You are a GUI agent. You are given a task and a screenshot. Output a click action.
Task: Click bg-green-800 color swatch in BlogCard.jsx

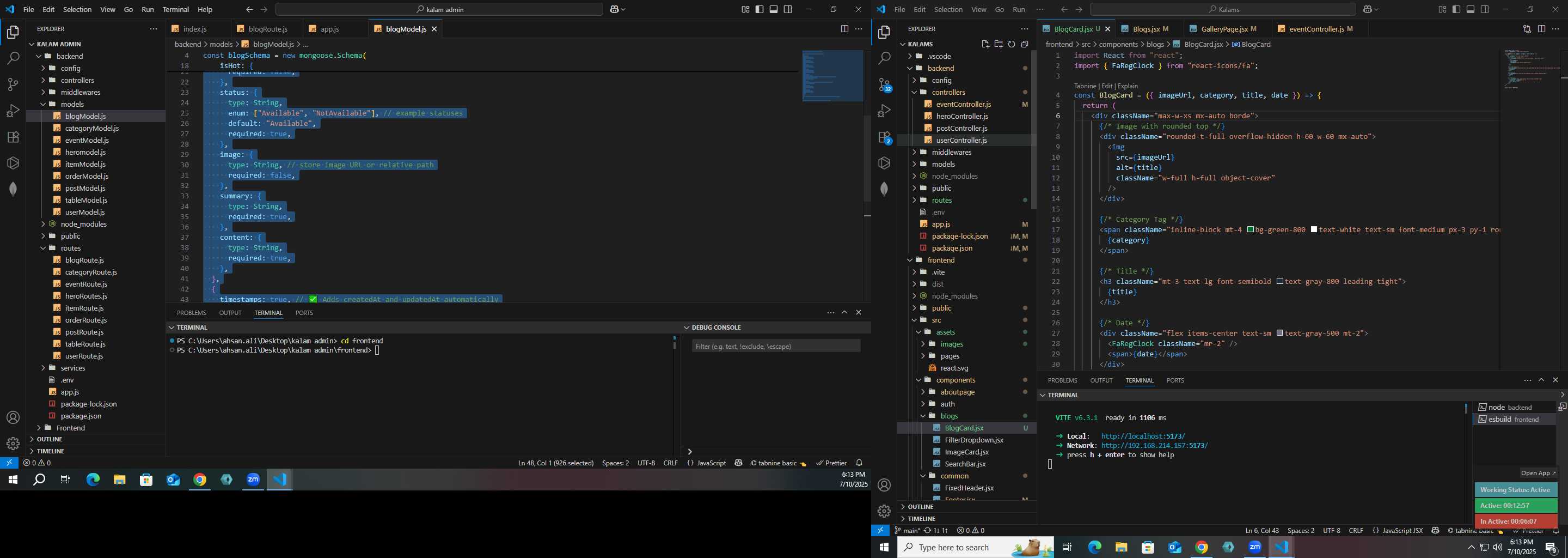1250,229
